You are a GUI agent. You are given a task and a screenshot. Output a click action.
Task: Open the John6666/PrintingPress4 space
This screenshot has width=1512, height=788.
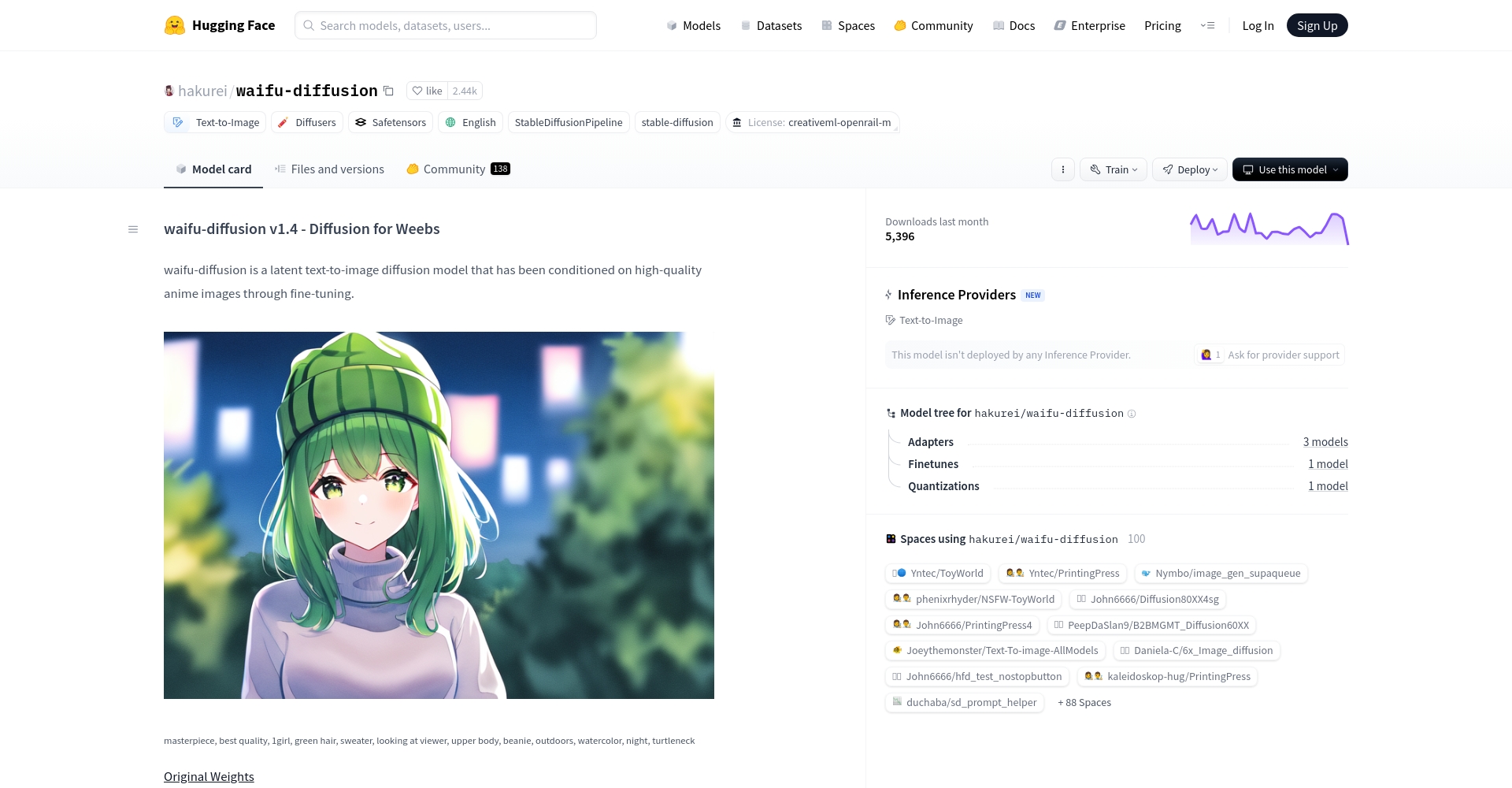click(962, 626)
